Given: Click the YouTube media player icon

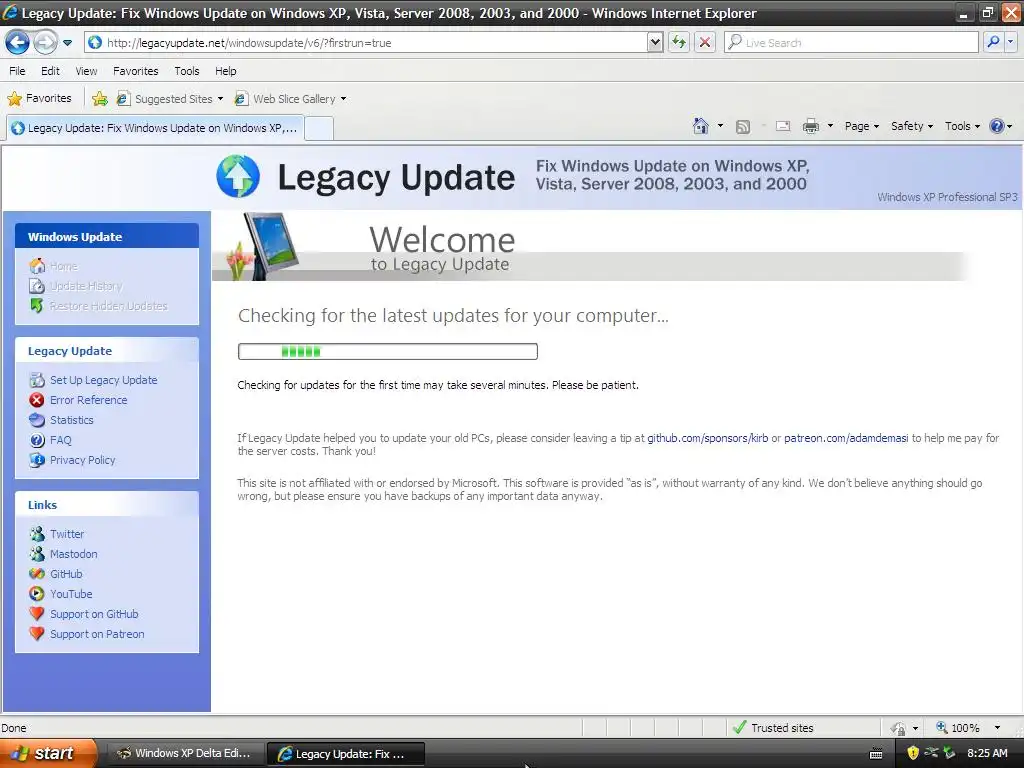Looking at the screenshot, I should tap(37, 594).
